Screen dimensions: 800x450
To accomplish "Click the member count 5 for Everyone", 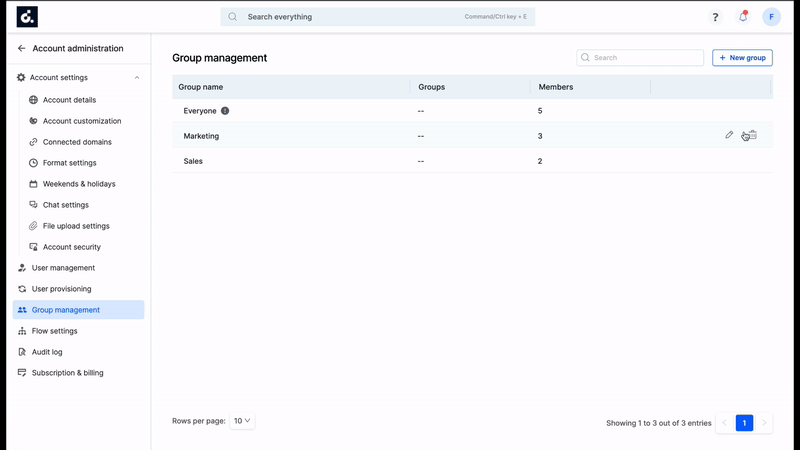I will (540, 111).
